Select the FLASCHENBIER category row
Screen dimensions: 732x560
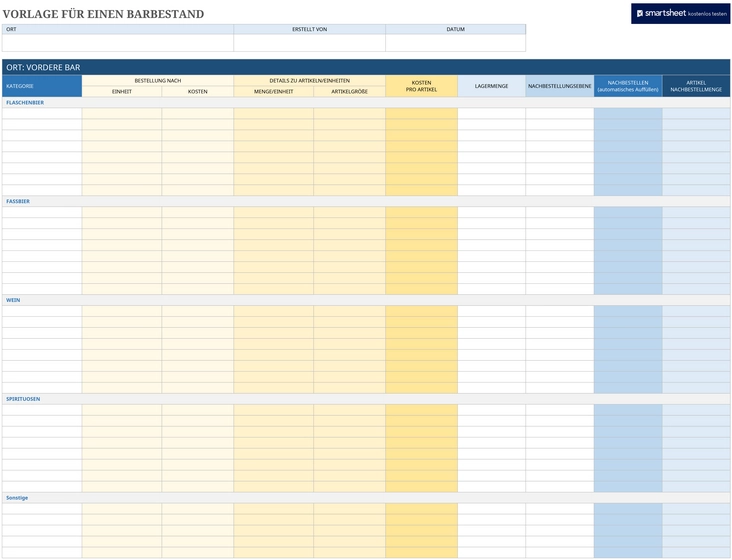click(x=366, y=103)
